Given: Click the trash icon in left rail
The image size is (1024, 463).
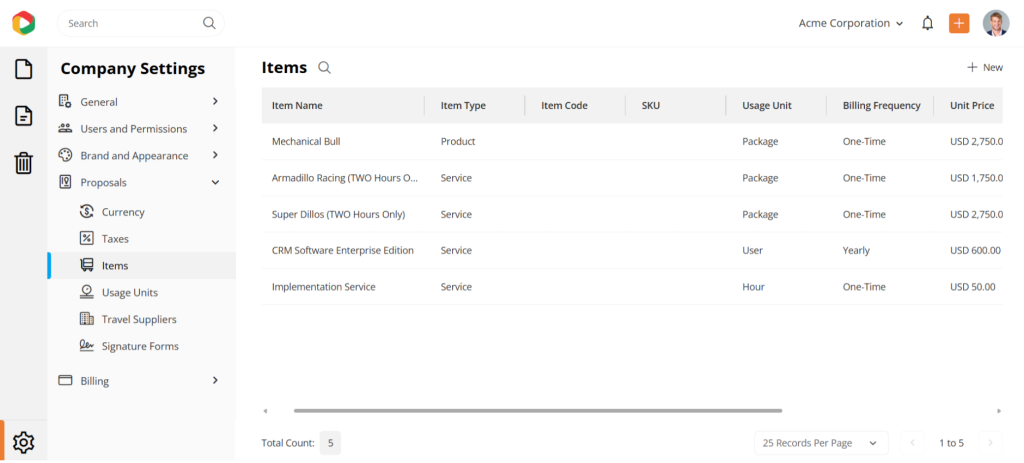Looking at the screenshot, I should pyautogui.click(x=23, y=163).
